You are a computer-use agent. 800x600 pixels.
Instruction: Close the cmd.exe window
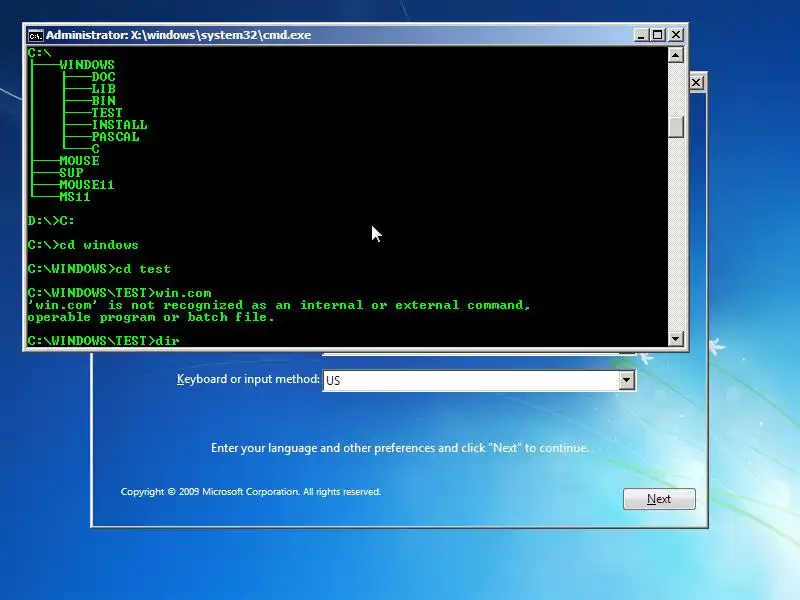[676, 35]
